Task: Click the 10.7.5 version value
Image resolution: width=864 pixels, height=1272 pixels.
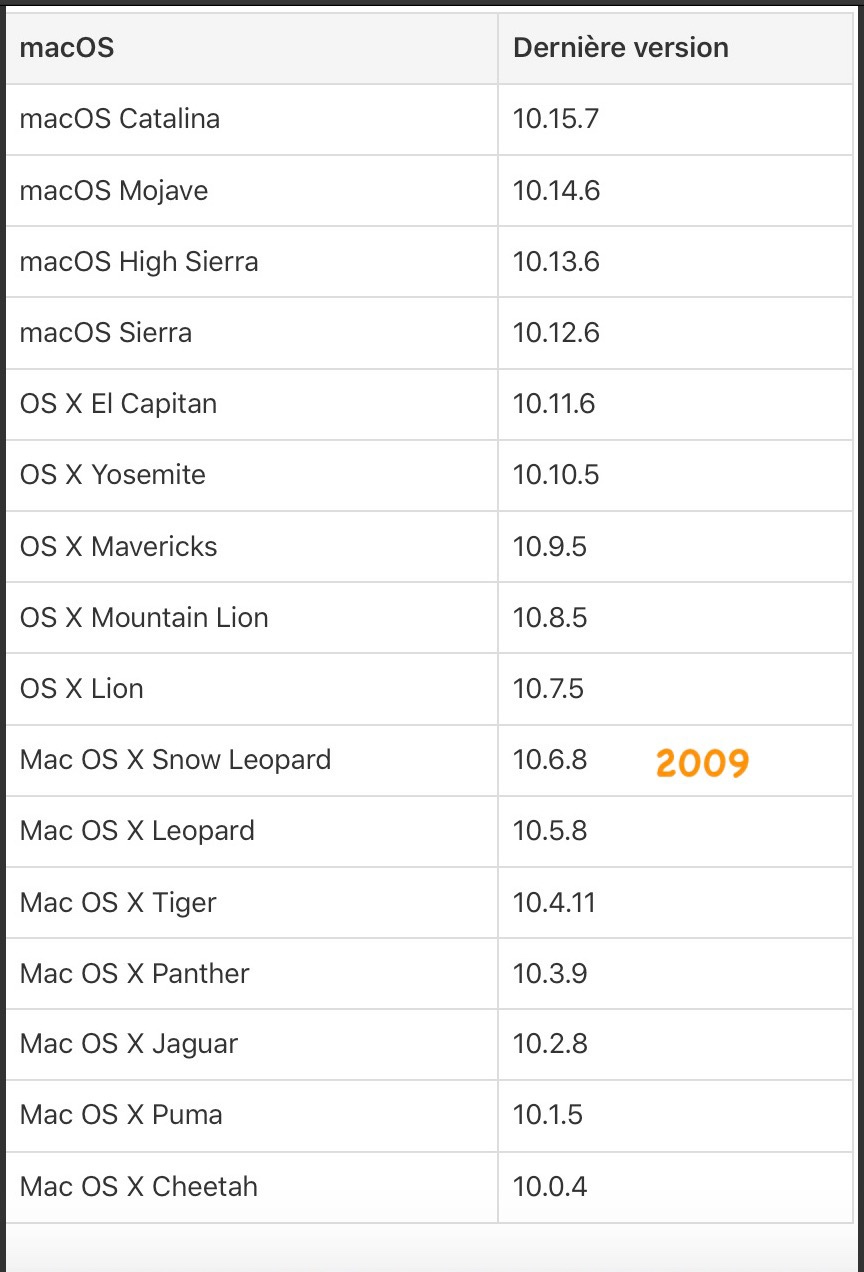Action: pos(548,689)
